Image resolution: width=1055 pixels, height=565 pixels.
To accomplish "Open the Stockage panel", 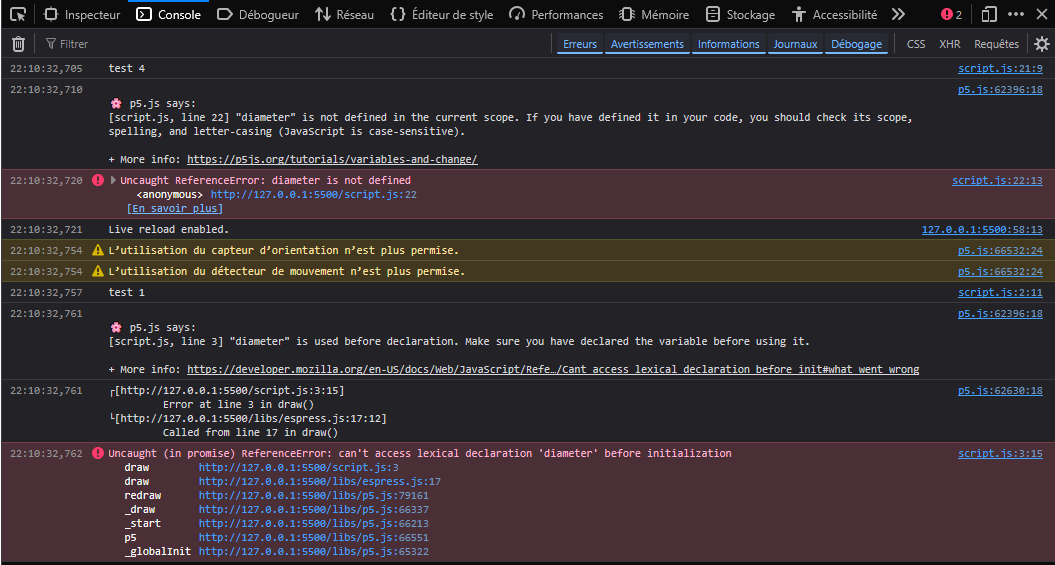I will coord(740,14).
